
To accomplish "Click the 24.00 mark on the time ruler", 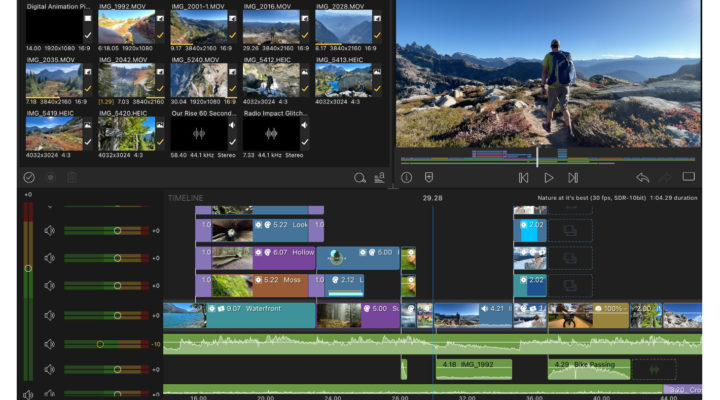I will pos(333,397).
